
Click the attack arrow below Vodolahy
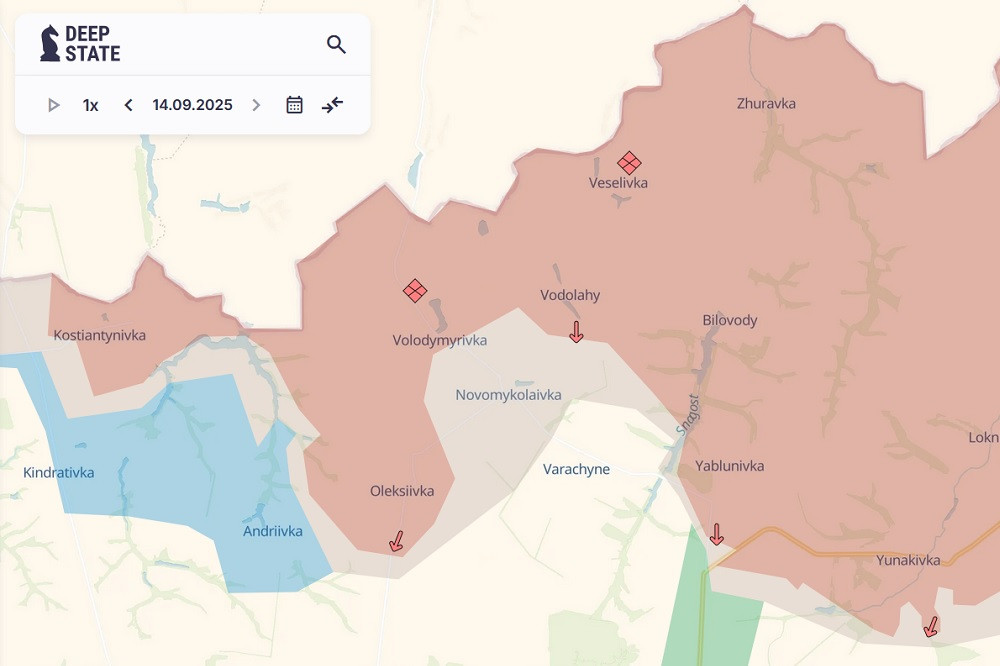tap(576, 332)
